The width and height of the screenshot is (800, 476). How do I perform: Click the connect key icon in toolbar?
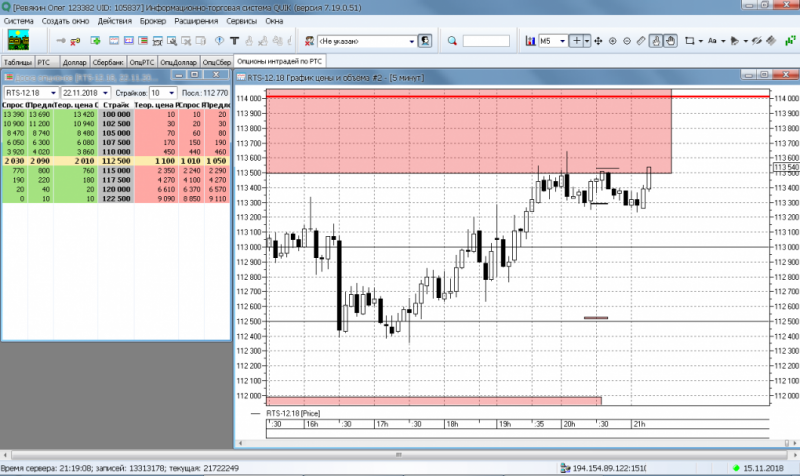click(x=60, y=41)
